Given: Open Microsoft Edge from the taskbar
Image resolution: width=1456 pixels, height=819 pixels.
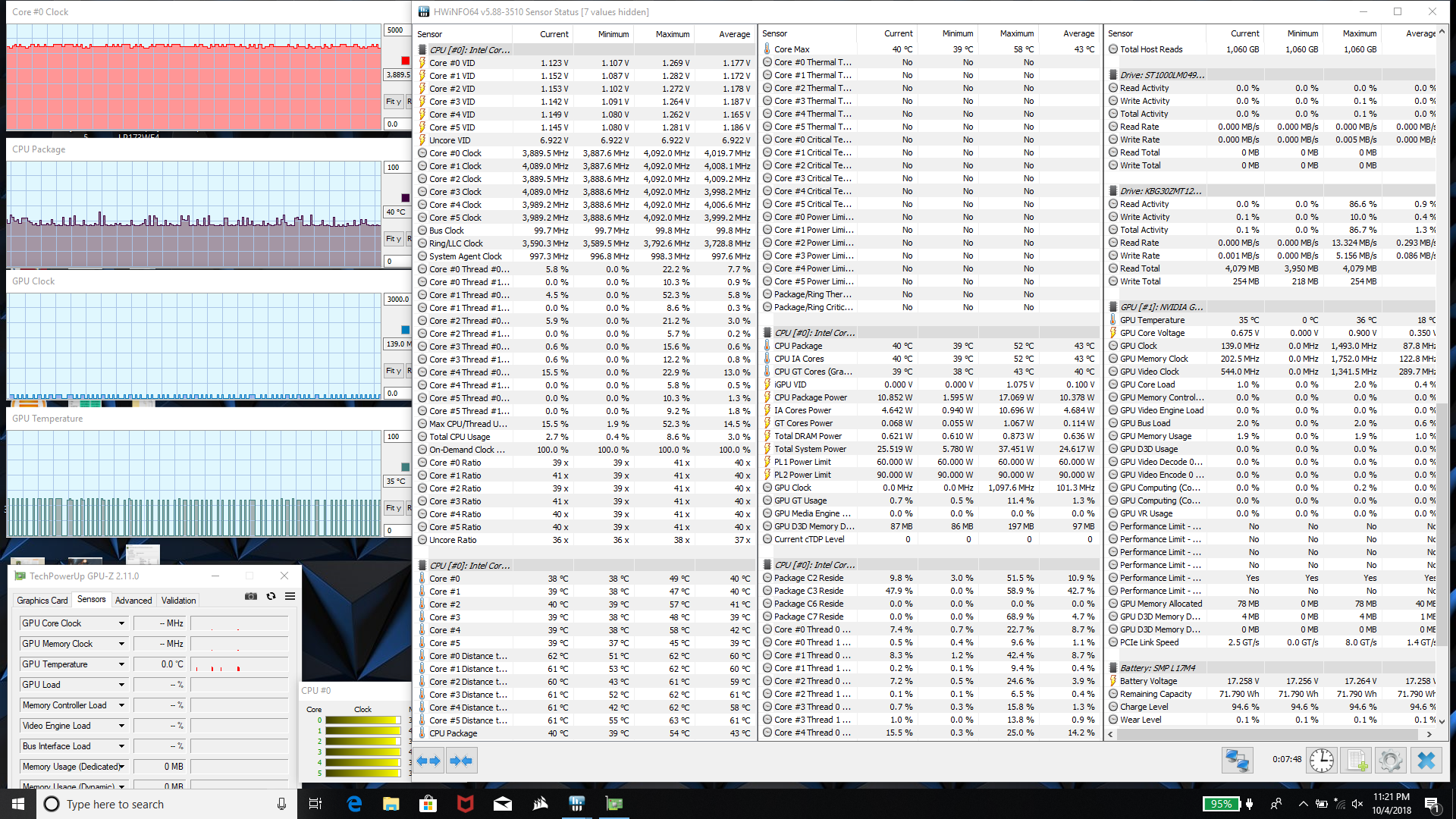Looking at the screenshot, I should (354, 804).
